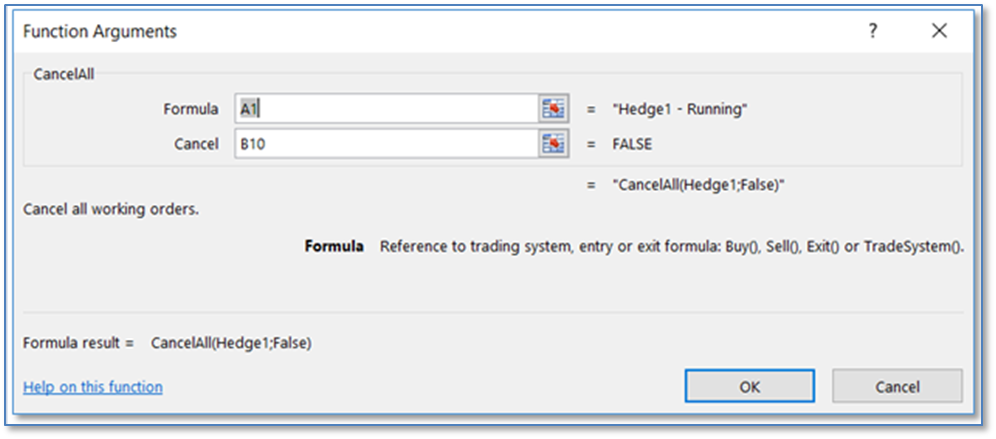The width and height of the screenshot is (996, 439).
Task: Click the range selector icon beside Formula field
Action: pyautogui.click(x=554, y=109)
